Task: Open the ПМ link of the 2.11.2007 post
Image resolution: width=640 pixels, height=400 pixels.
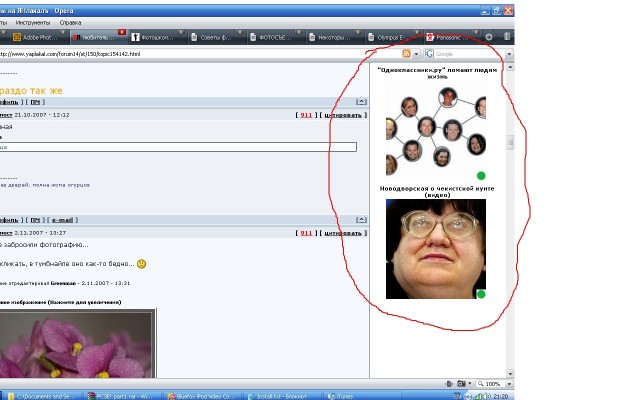Action: coord(35,220)
